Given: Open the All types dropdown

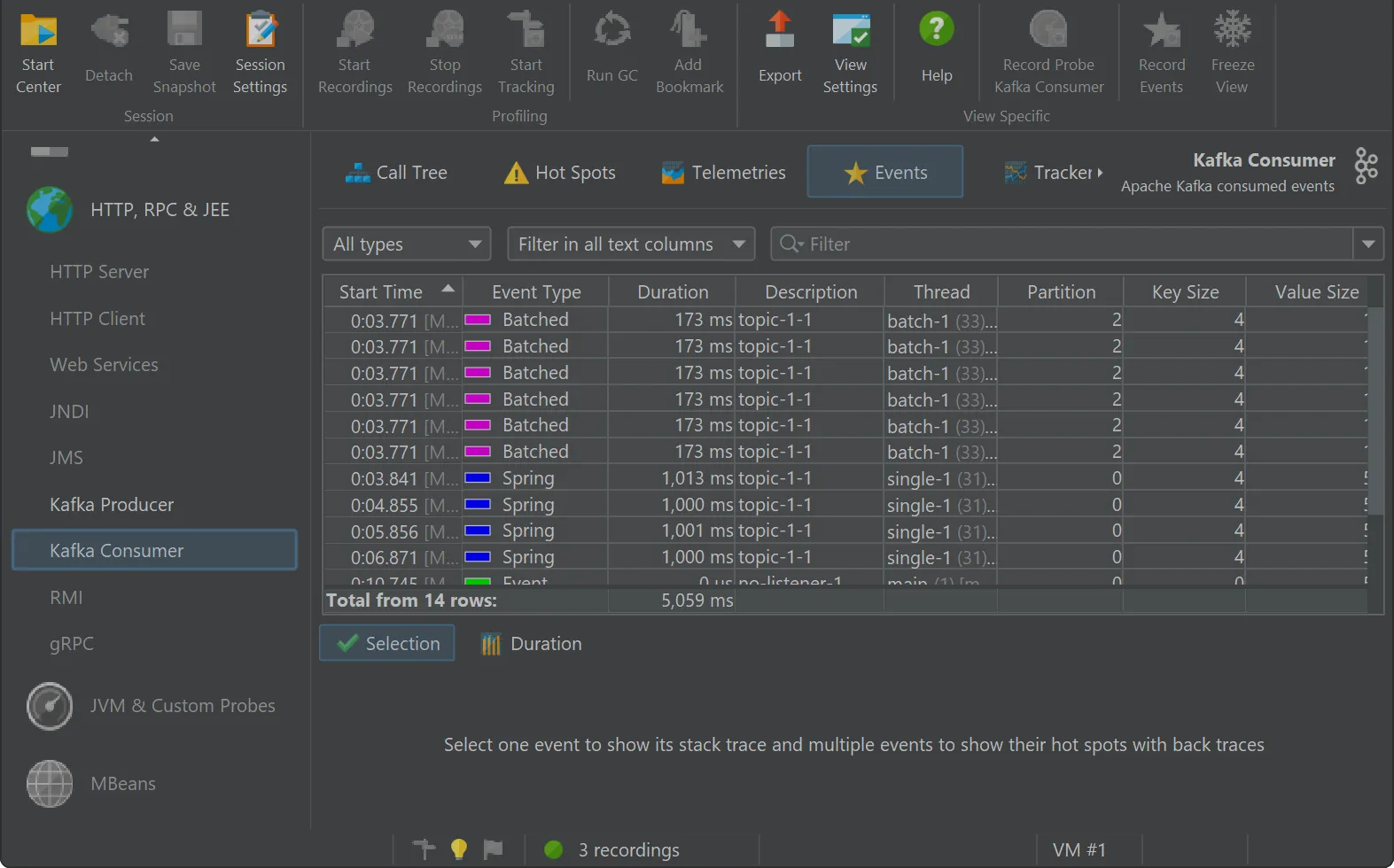Looking at the screenshot, I should click(x=407, y=244).
